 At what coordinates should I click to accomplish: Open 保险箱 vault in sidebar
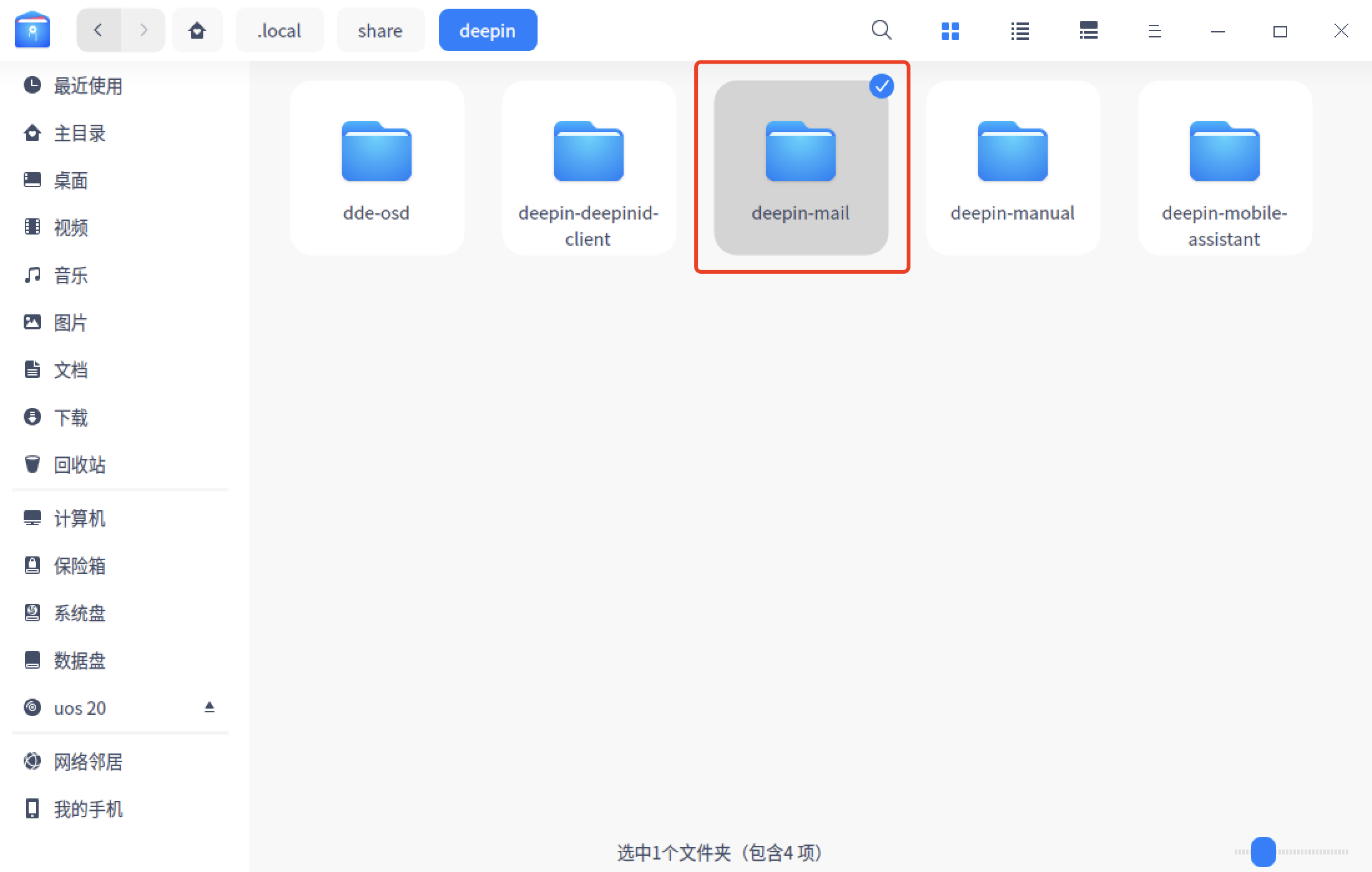pyautogui.click(x=79, y=566)
